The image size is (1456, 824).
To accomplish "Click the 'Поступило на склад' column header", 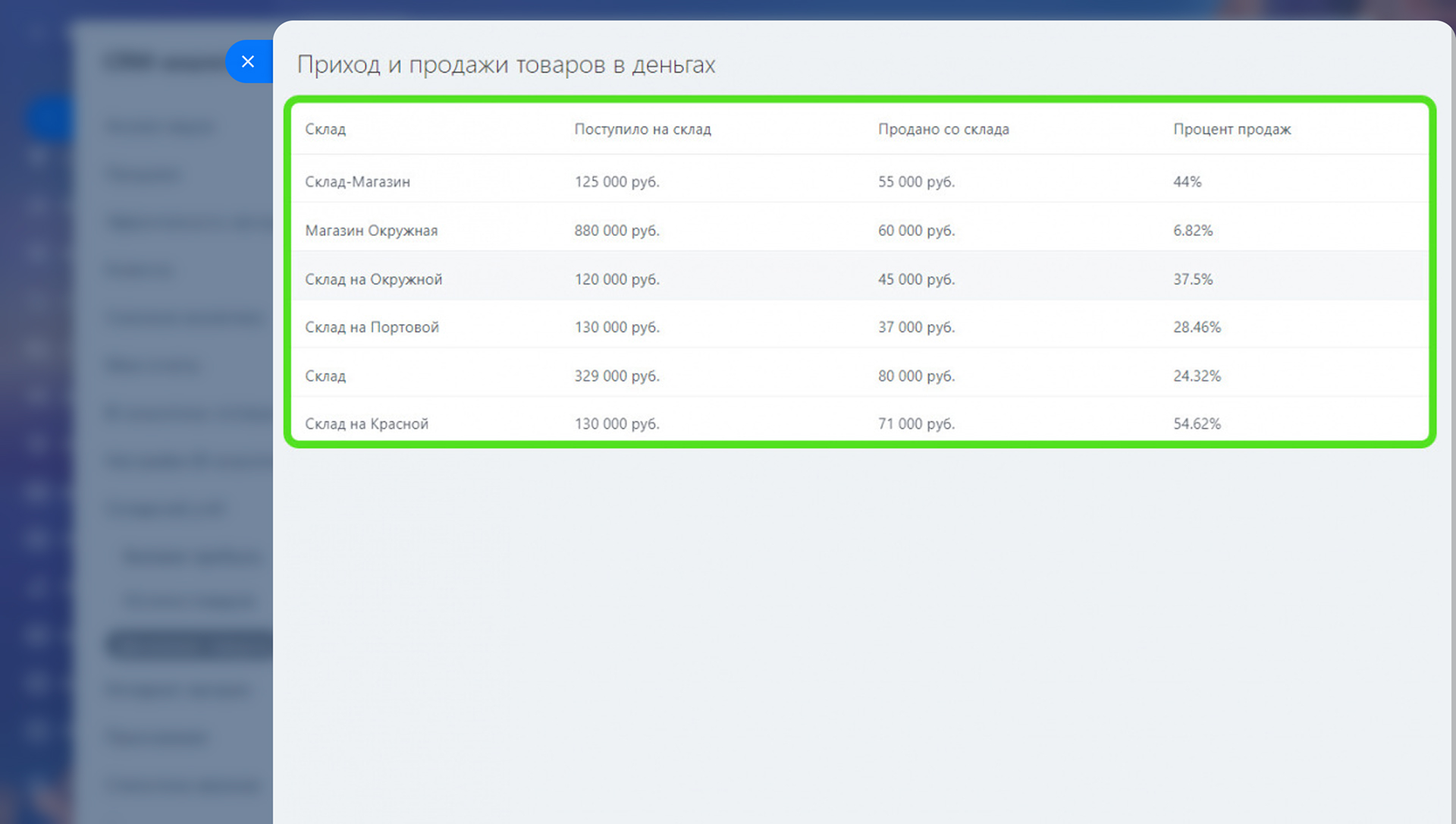I will pos(642,129).
